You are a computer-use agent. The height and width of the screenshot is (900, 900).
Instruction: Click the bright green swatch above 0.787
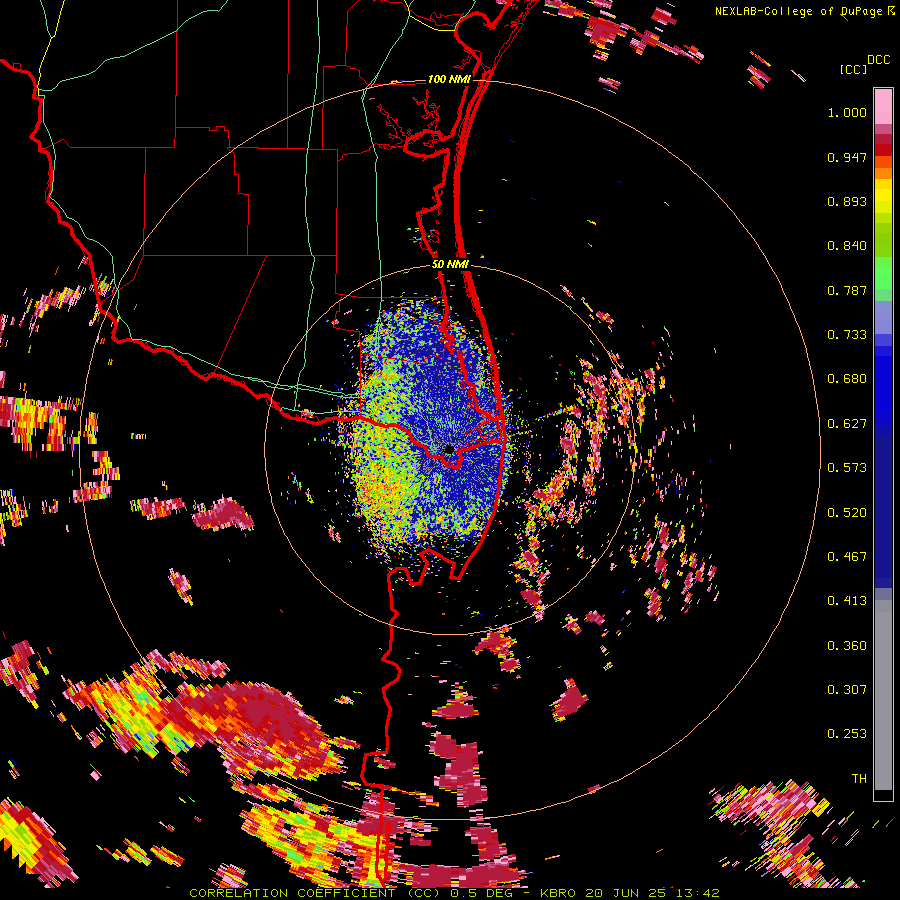883,273
